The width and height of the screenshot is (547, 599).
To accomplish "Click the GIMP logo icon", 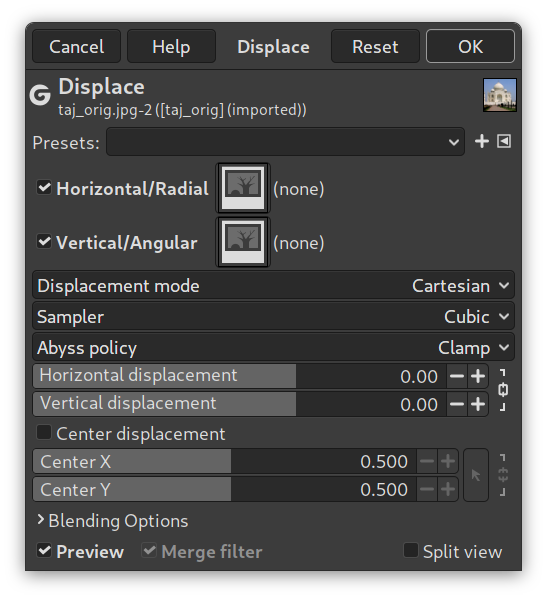I will tap(40, 95).
